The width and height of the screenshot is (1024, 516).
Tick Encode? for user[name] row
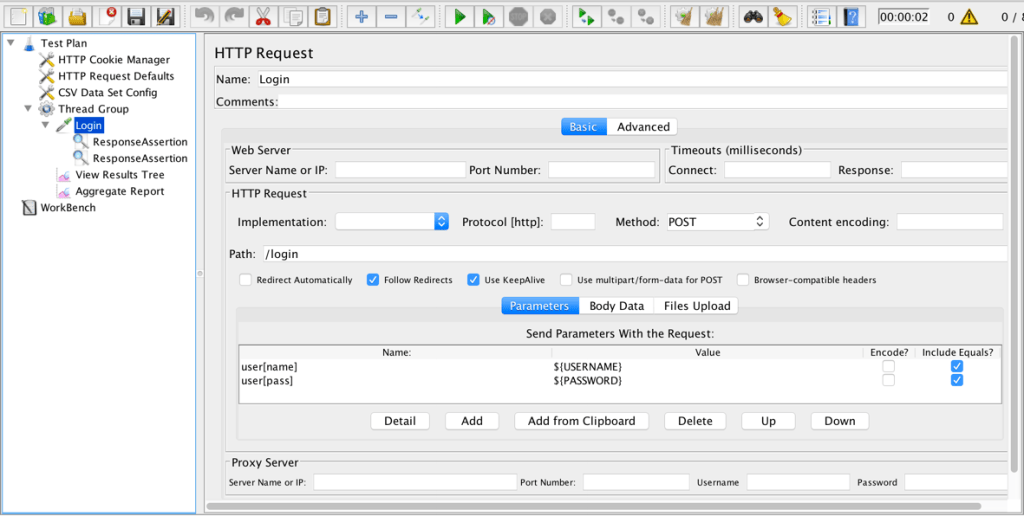[889, 366]
